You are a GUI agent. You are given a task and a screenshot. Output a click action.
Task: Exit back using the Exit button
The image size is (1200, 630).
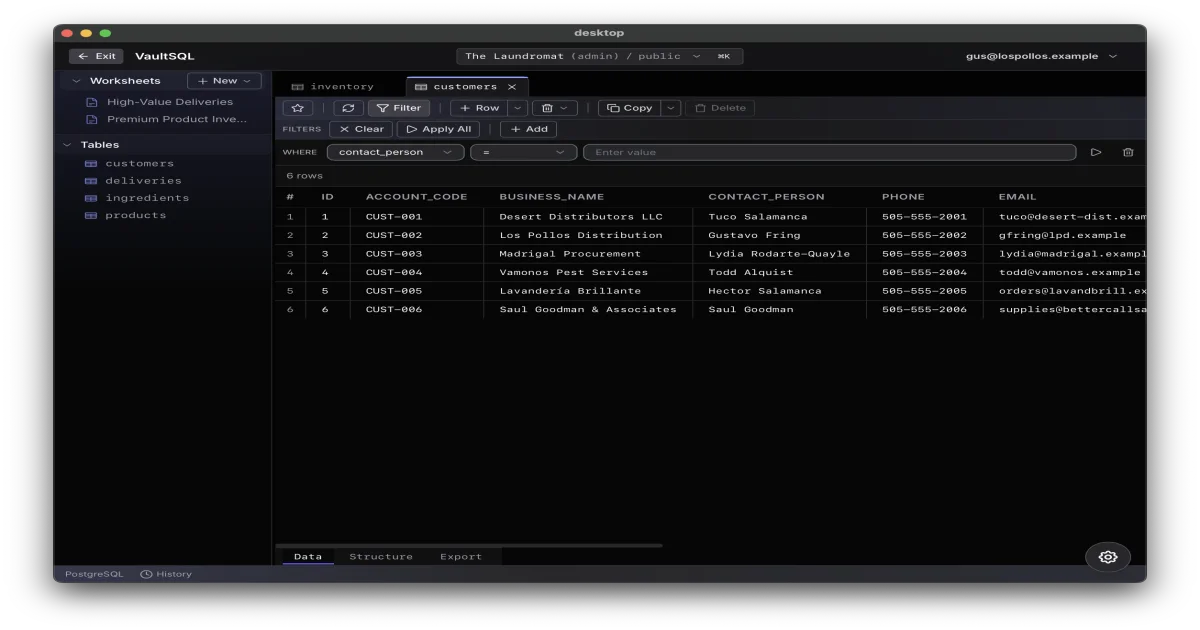click(x=96, y=56)
